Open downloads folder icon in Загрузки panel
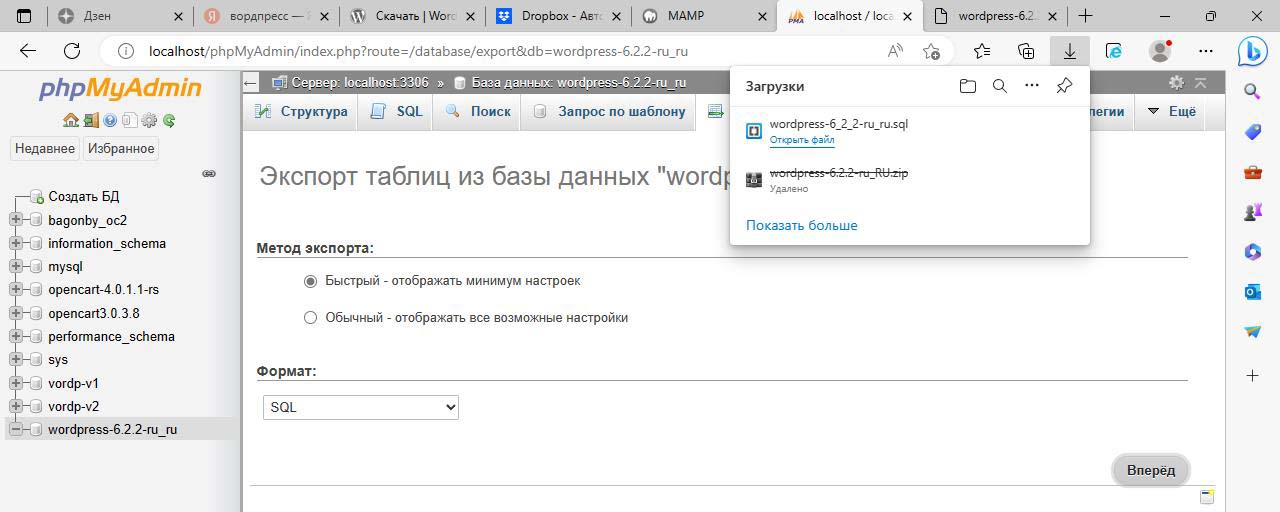 point(967,86)
